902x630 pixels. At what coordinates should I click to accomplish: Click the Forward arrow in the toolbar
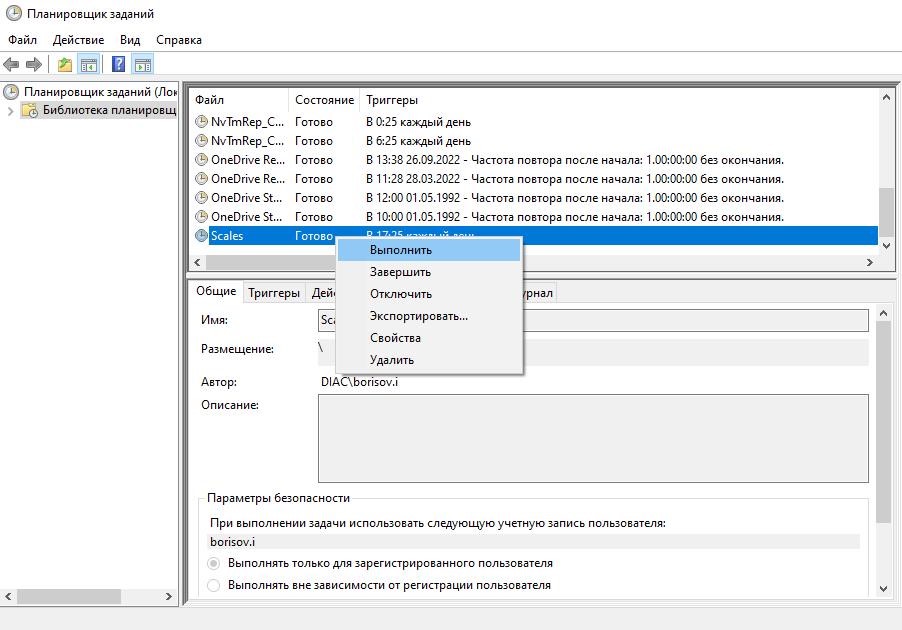coord(34,64)
